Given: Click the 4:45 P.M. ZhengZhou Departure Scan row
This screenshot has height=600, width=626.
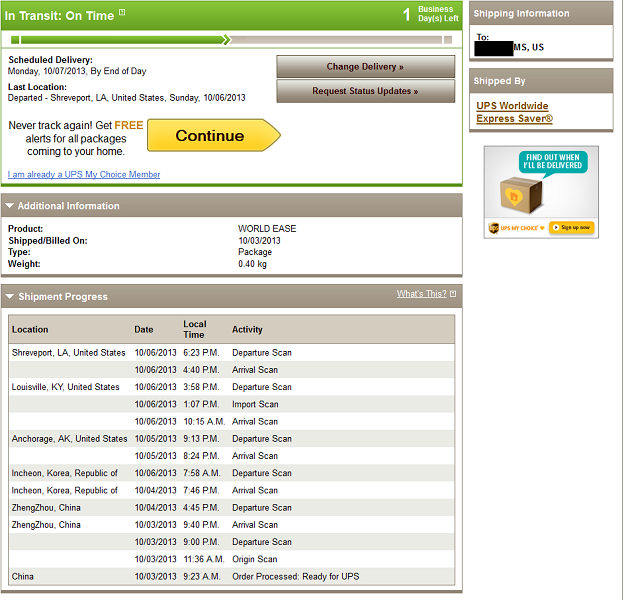Looking at the screenshot, I should [x=232, y=508].
